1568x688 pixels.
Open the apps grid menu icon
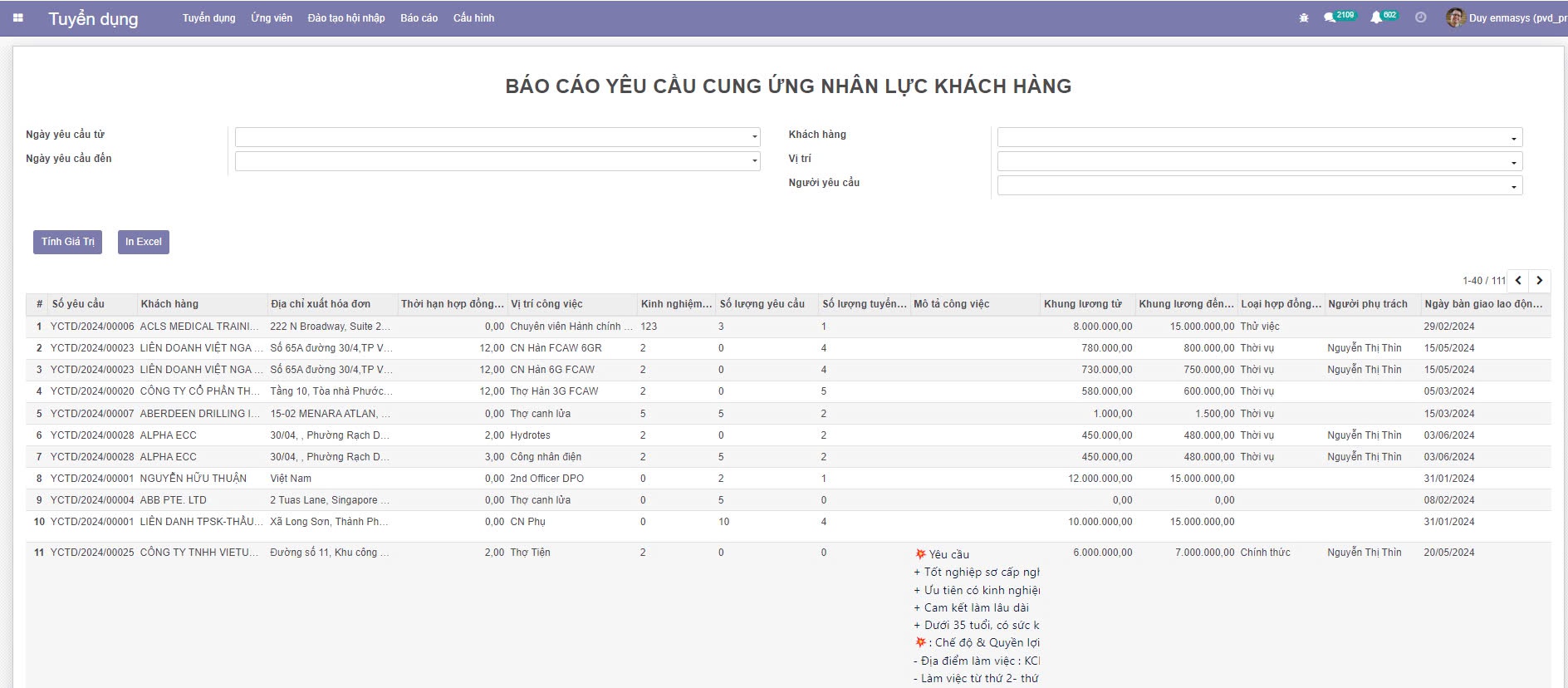pos(18,18)
